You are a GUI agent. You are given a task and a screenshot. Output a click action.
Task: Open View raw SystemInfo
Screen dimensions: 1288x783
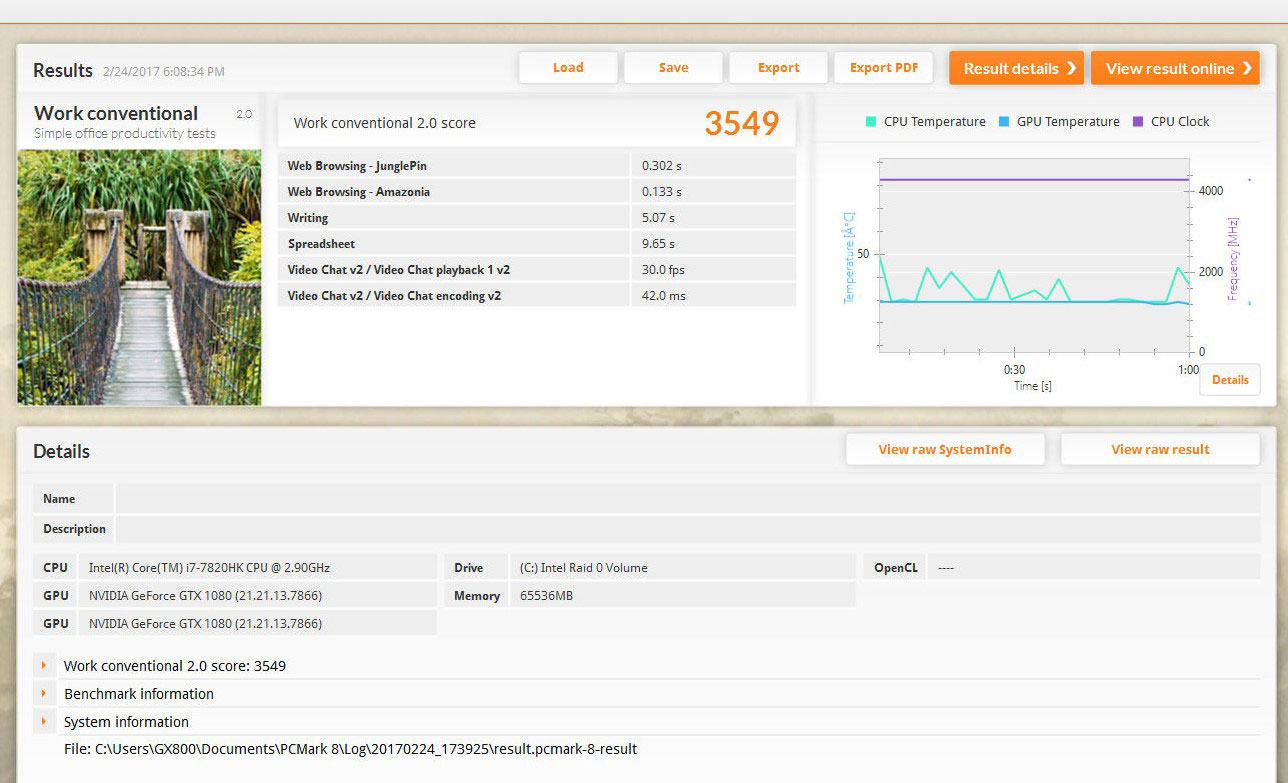[x=944, y=450]
